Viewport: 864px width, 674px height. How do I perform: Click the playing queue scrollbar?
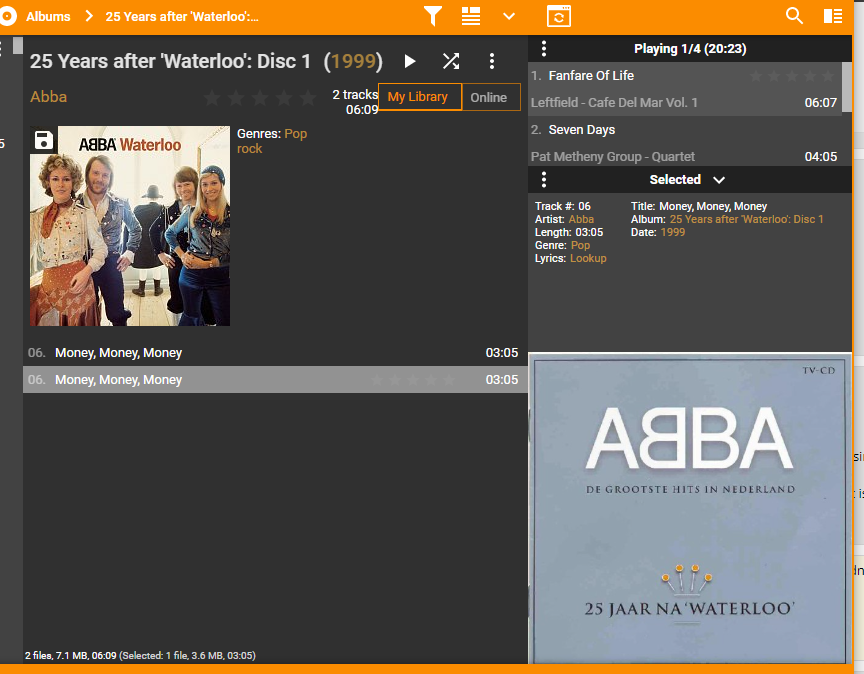click(x=847, y=88)
